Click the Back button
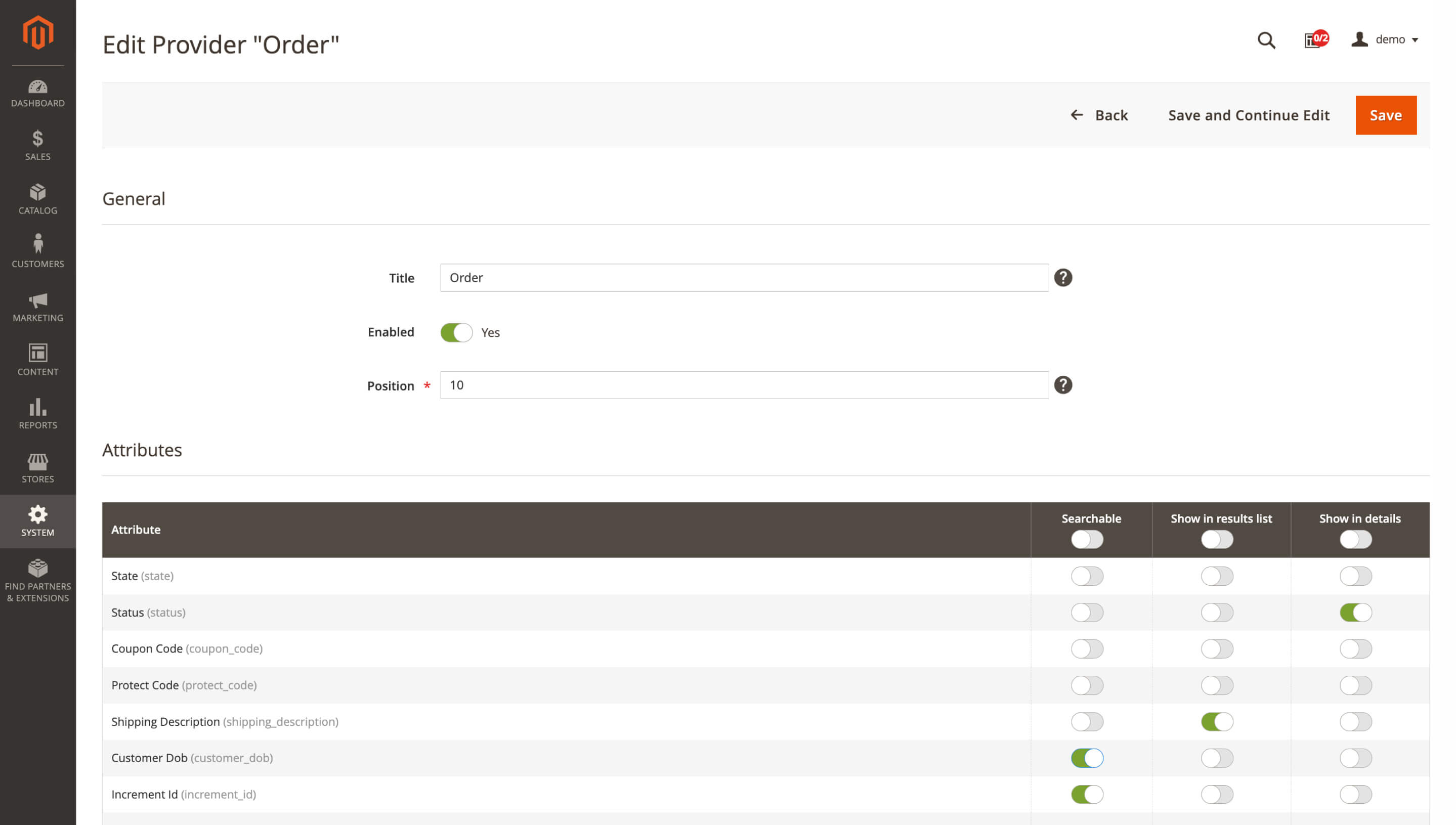1456x825 pixels. [x=1099, y=115]
